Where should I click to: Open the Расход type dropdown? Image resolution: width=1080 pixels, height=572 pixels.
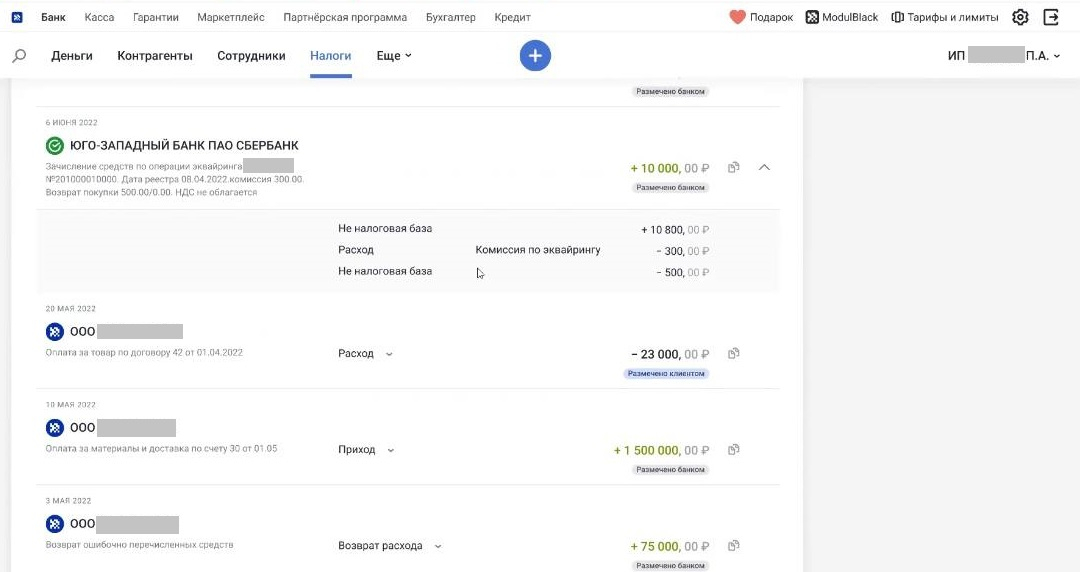click(x=365, y=354)
